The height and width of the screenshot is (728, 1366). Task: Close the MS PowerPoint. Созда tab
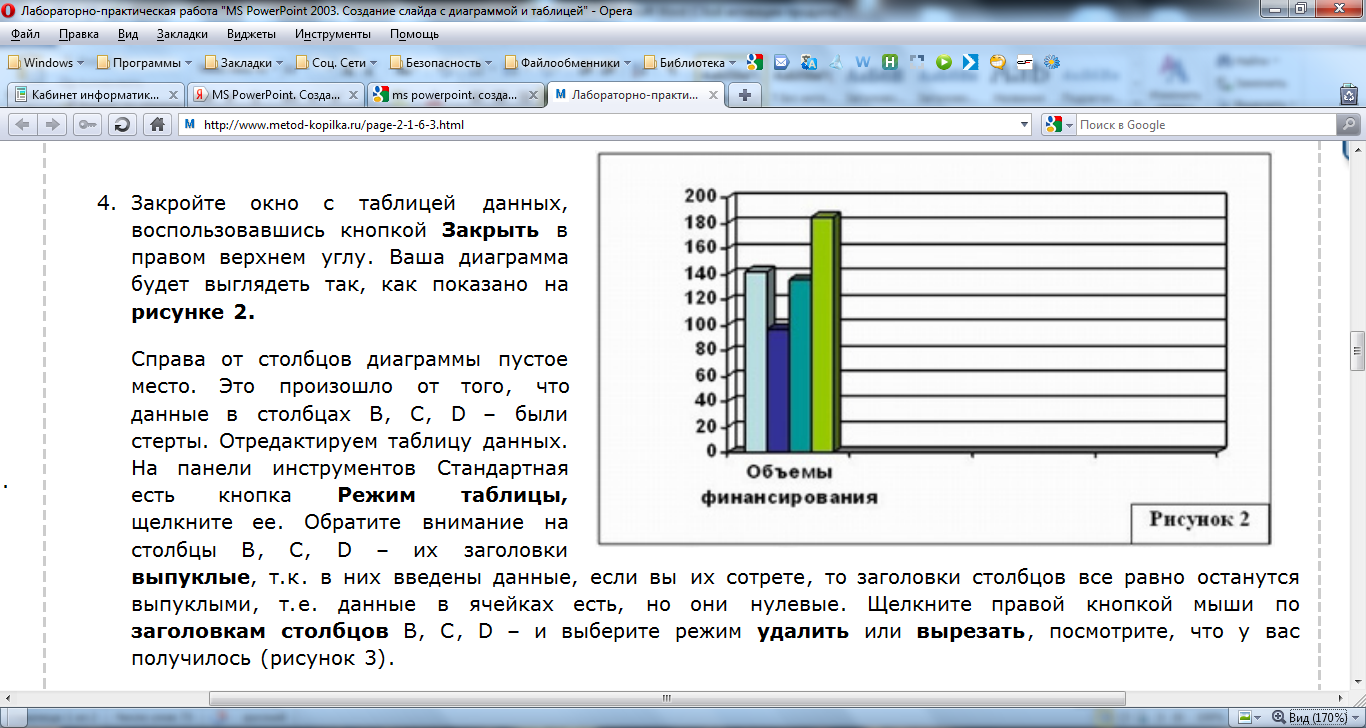(354, 95)
